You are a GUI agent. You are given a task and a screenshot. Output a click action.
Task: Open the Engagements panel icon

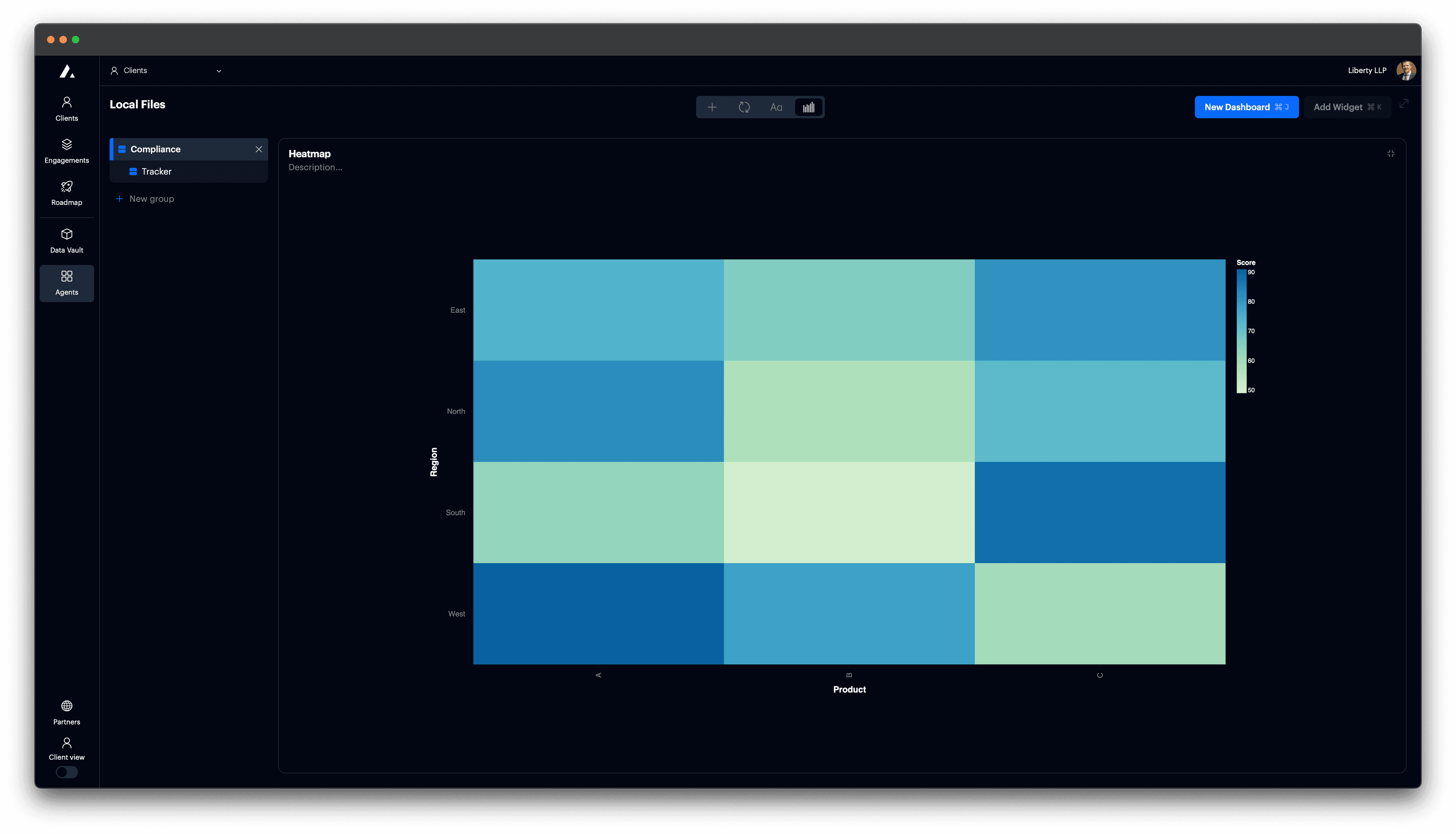coord(66,150)
